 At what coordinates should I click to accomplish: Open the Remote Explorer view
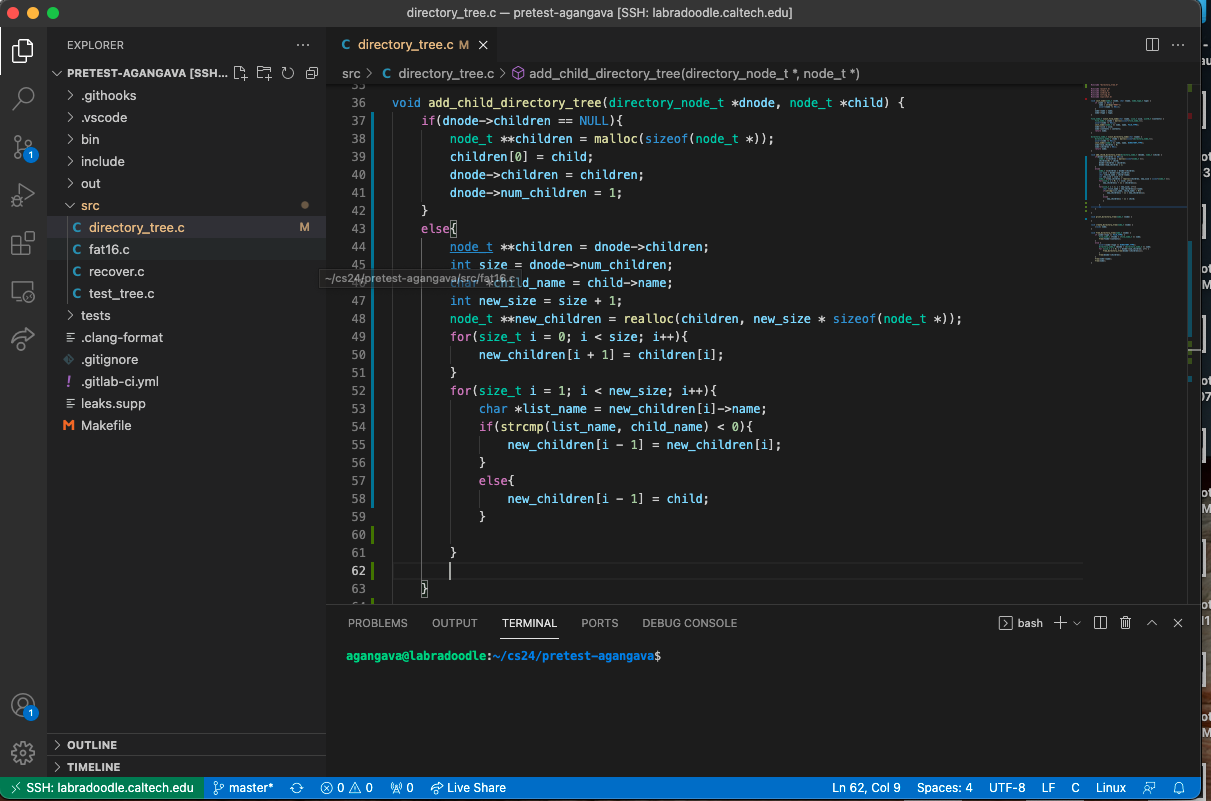pyautogui.click(x=23, y=292)
